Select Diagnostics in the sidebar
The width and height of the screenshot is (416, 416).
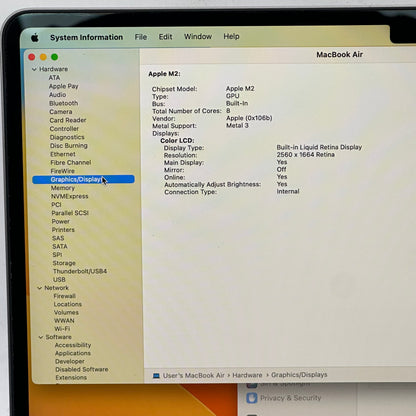pyautogui.click(x=67, y=137)
